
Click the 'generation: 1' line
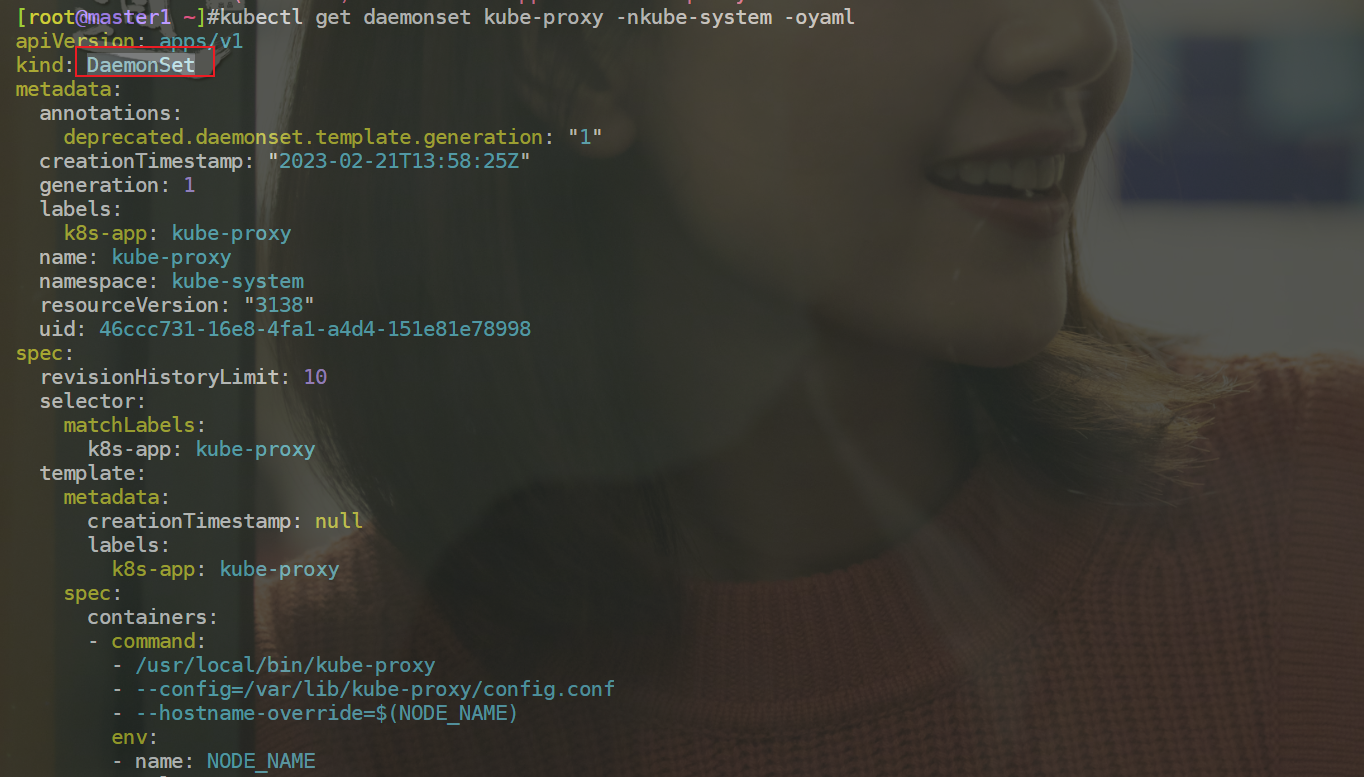(117, 185)
